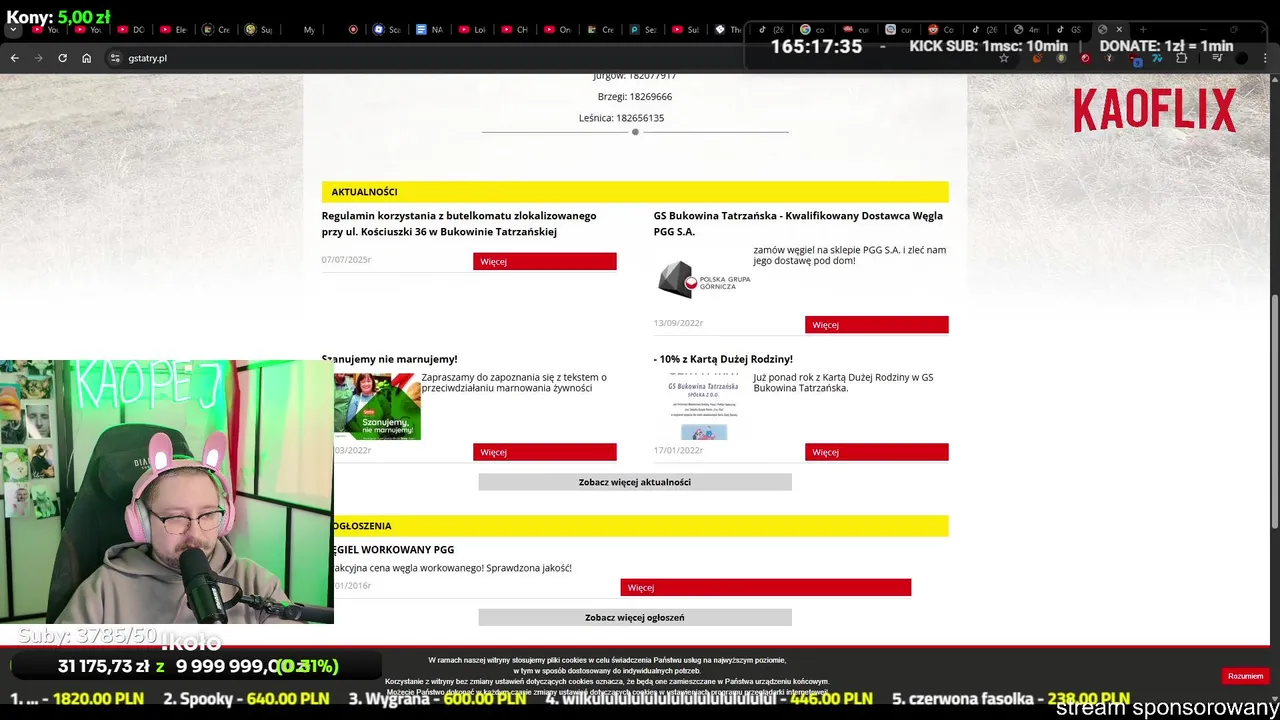
Task: Click the Szanujemy nie marnujemy thumbnail
Action: pyautogui.click(x=377, y=406)
